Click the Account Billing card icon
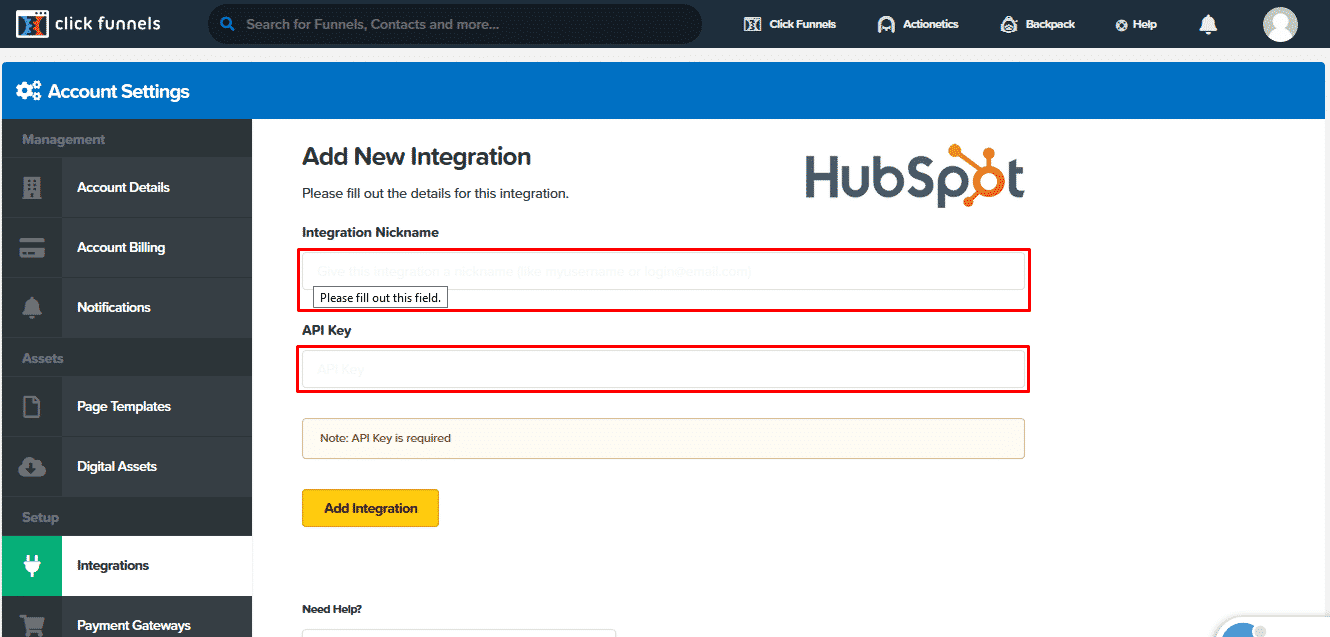Viewport: 1330px width, 637px height. [x=32, y=247]
